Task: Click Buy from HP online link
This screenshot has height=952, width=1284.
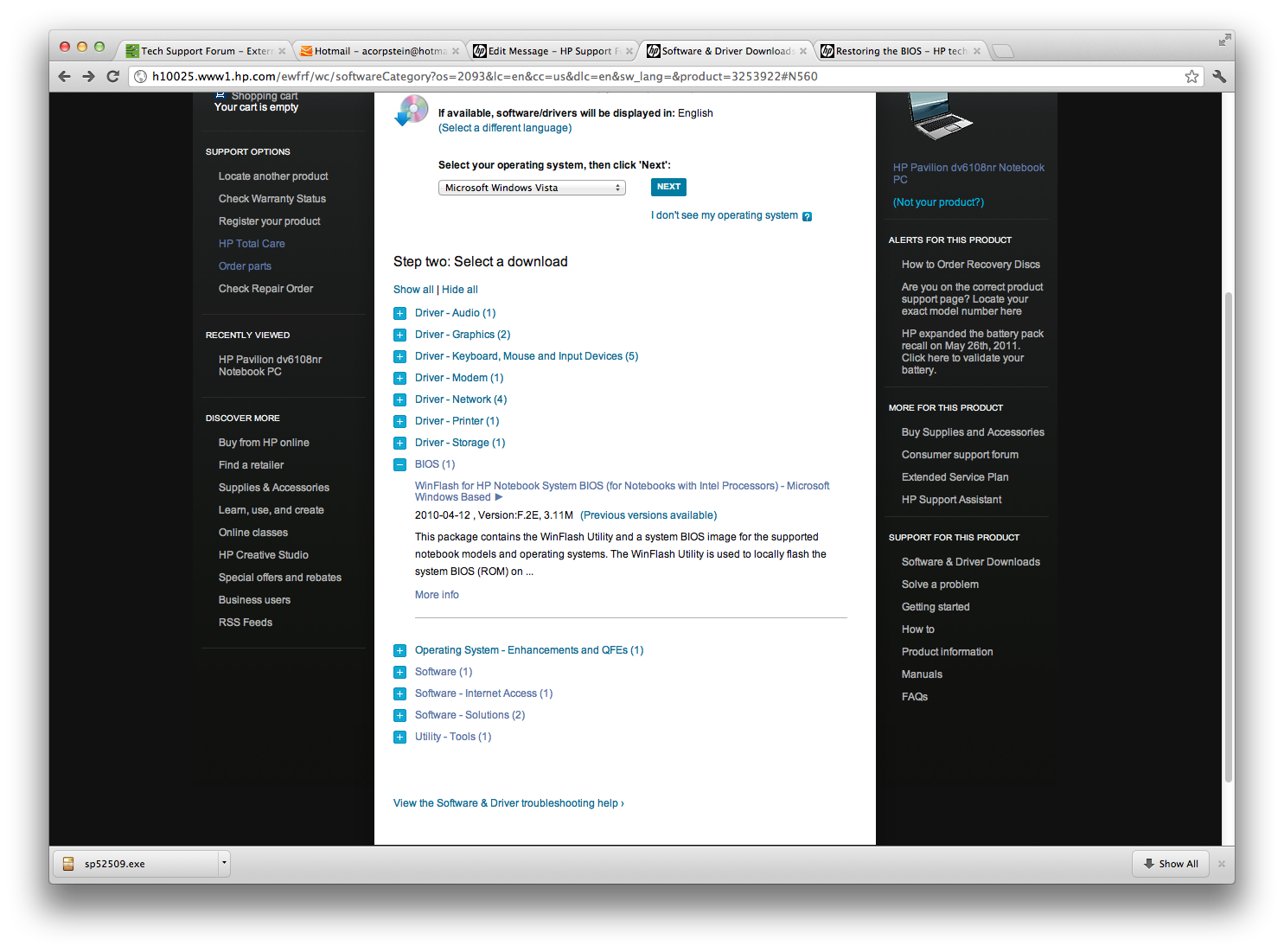Action: click(264, 443)
